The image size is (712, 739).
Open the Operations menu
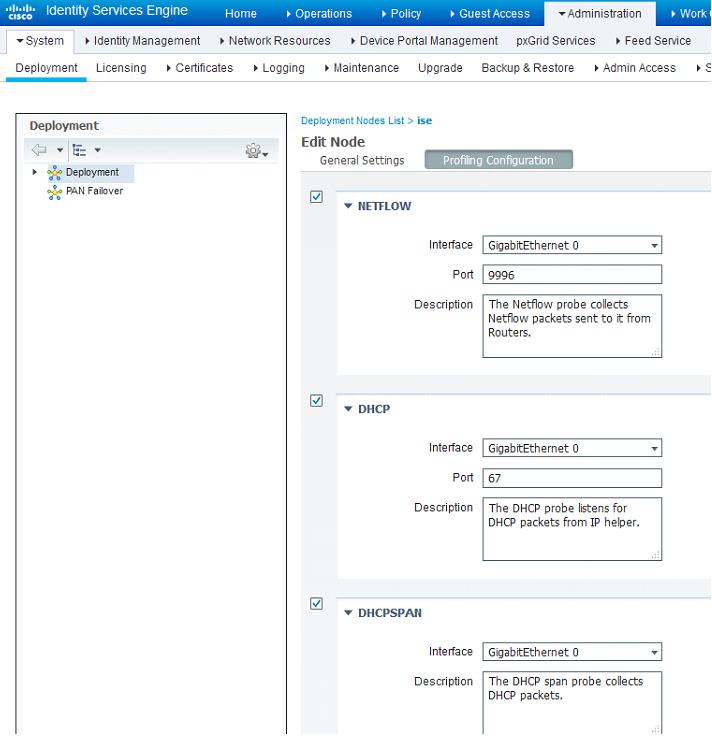click(x=319, y=14)
